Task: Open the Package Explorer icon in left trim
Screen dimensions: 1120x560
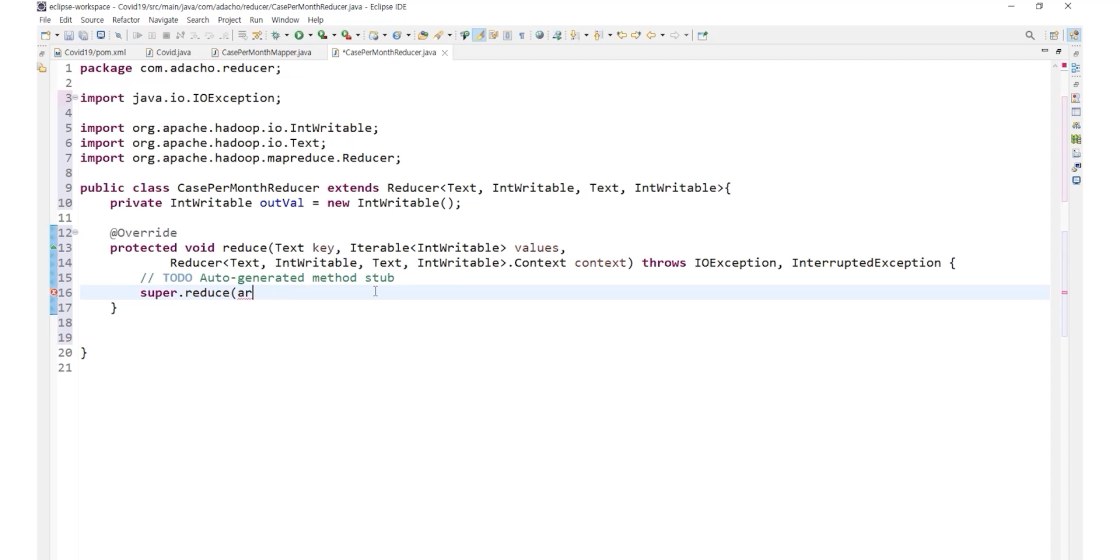Action: click(x=41, y=68)
